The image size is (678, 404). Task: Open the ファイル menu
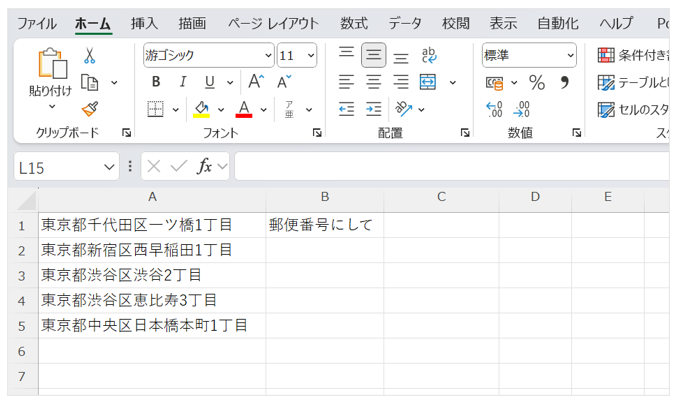(x=36, y=23)
